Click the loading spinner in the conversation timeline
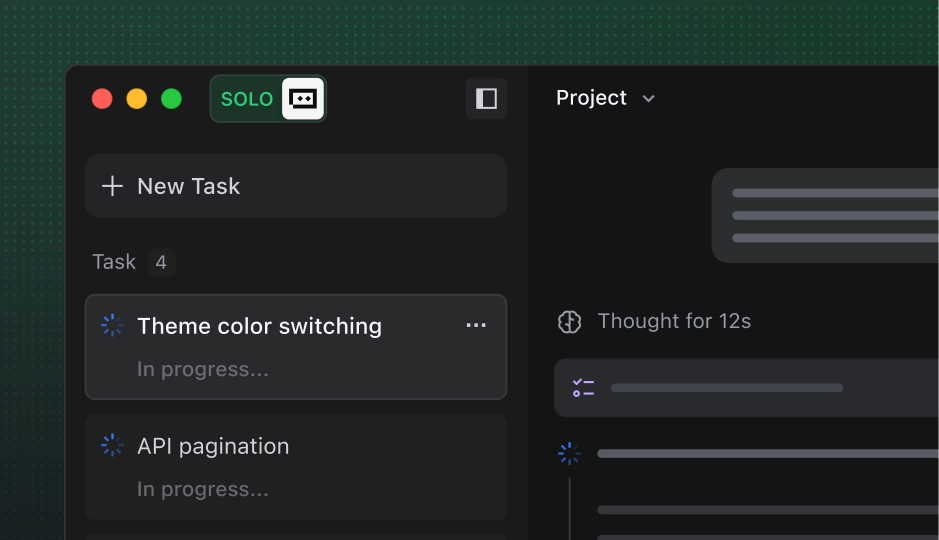This screenshot has width=939, height=540. (569, 454)
